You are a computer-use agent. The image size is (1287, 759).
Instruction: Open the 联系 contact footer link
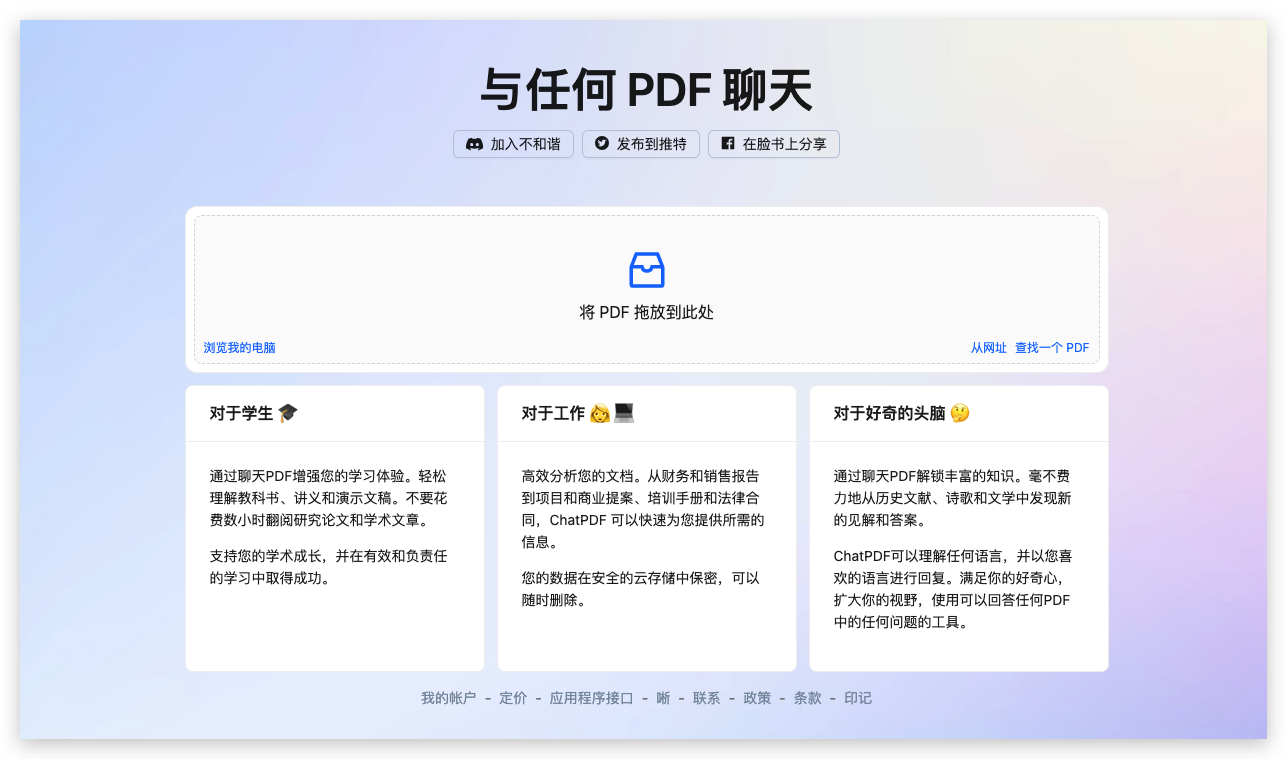coord(706,698)
